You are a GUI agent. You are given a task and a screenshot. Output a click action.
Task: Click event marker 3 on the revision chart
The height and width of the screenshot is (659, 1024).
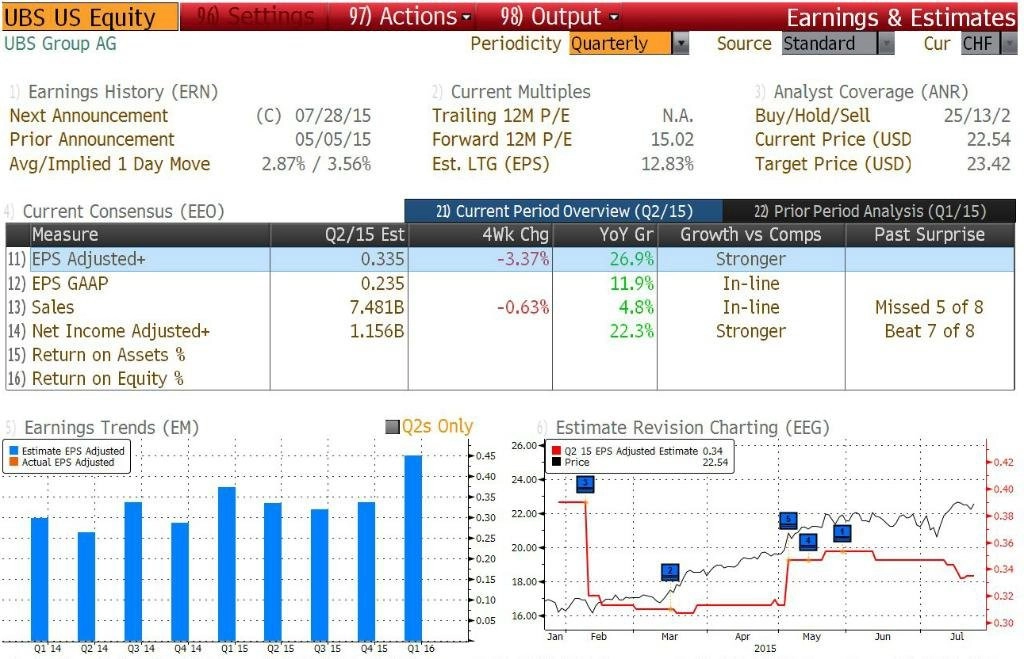[x=585, y=484]
